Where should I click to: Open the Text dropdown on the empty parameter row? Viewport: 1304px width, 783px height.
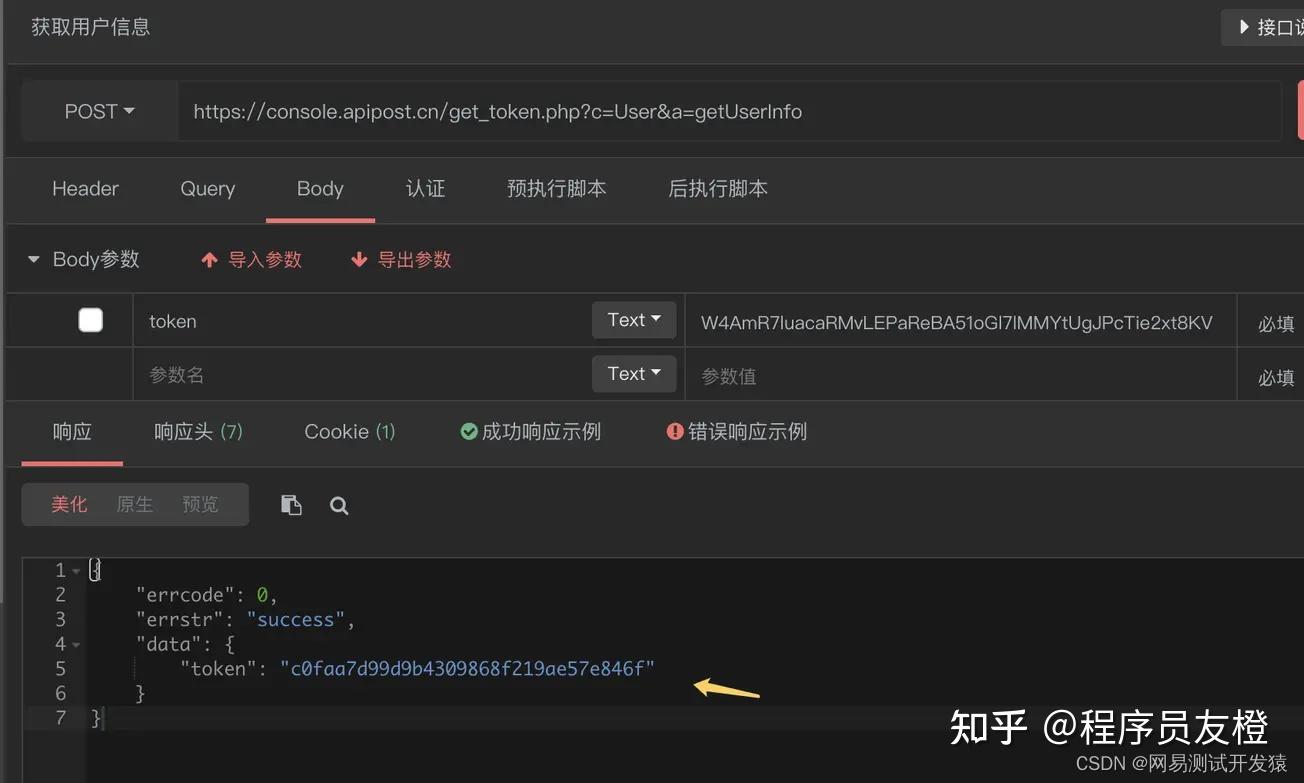tap(633, 373)
